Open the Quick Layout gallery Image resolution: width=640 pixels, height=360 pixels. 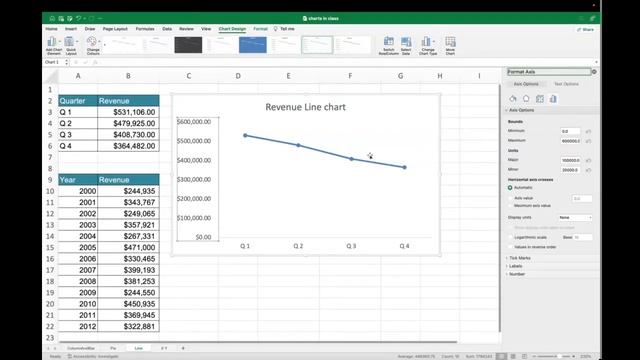pyautogui.click(x=71, y=45)
